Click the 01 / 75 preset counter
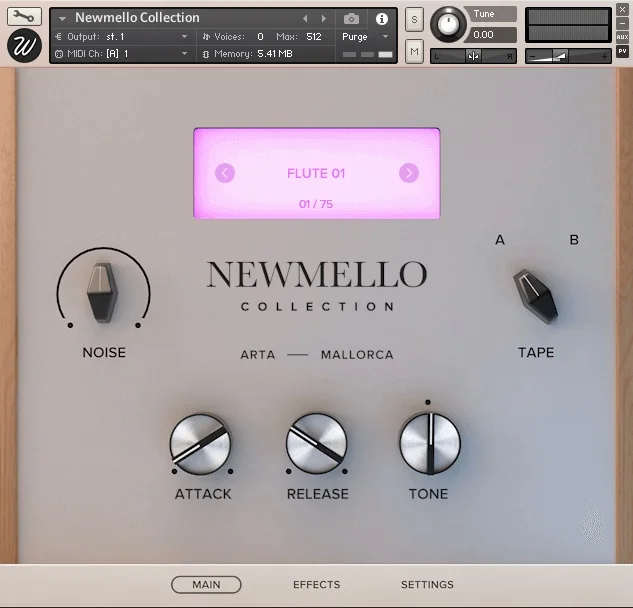Viewport: 633px width, 608px height. [x=316, y=204]
